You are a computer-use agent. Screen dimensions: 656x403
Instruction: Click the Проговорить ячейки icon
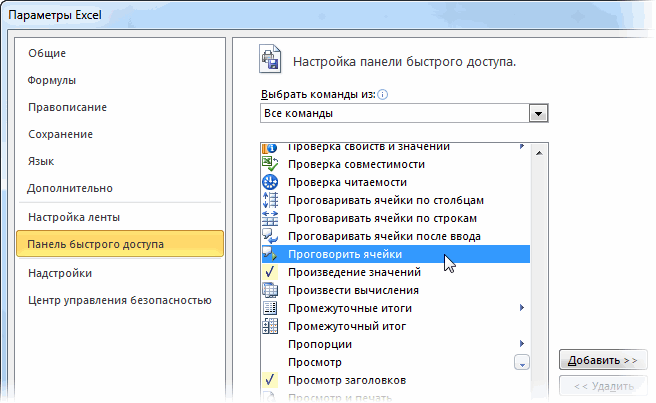click(270, 254)
